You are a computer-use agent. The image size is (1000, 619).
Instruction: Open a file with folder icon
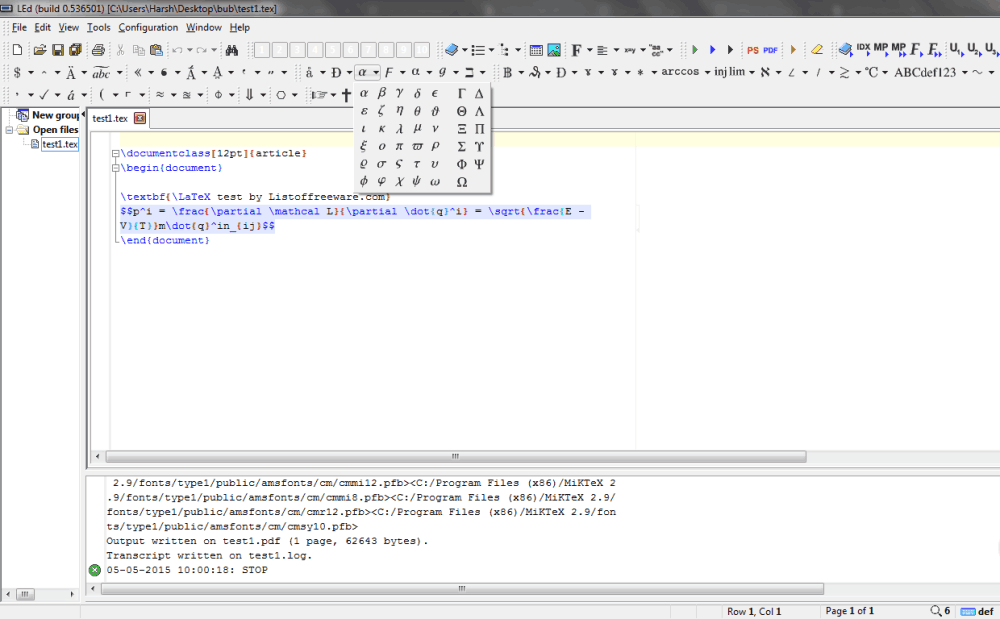click(x=40, y=50)
